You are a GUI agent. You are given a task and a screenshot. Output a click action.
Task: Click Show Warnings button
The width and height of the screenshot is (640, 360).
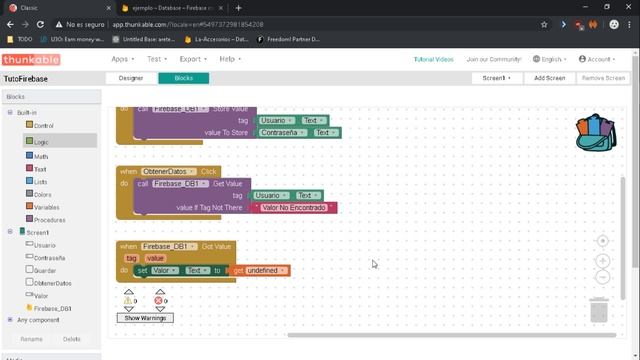click(145, 318)
